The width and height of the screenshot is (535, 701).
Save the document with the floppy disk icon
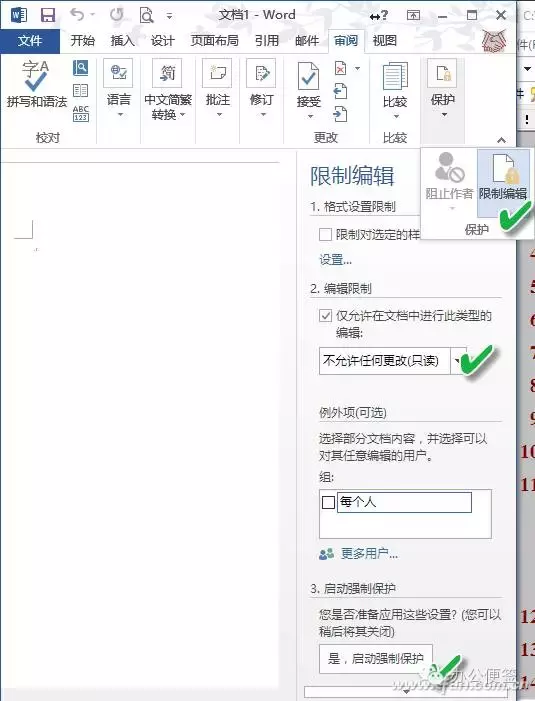point(48,15)
